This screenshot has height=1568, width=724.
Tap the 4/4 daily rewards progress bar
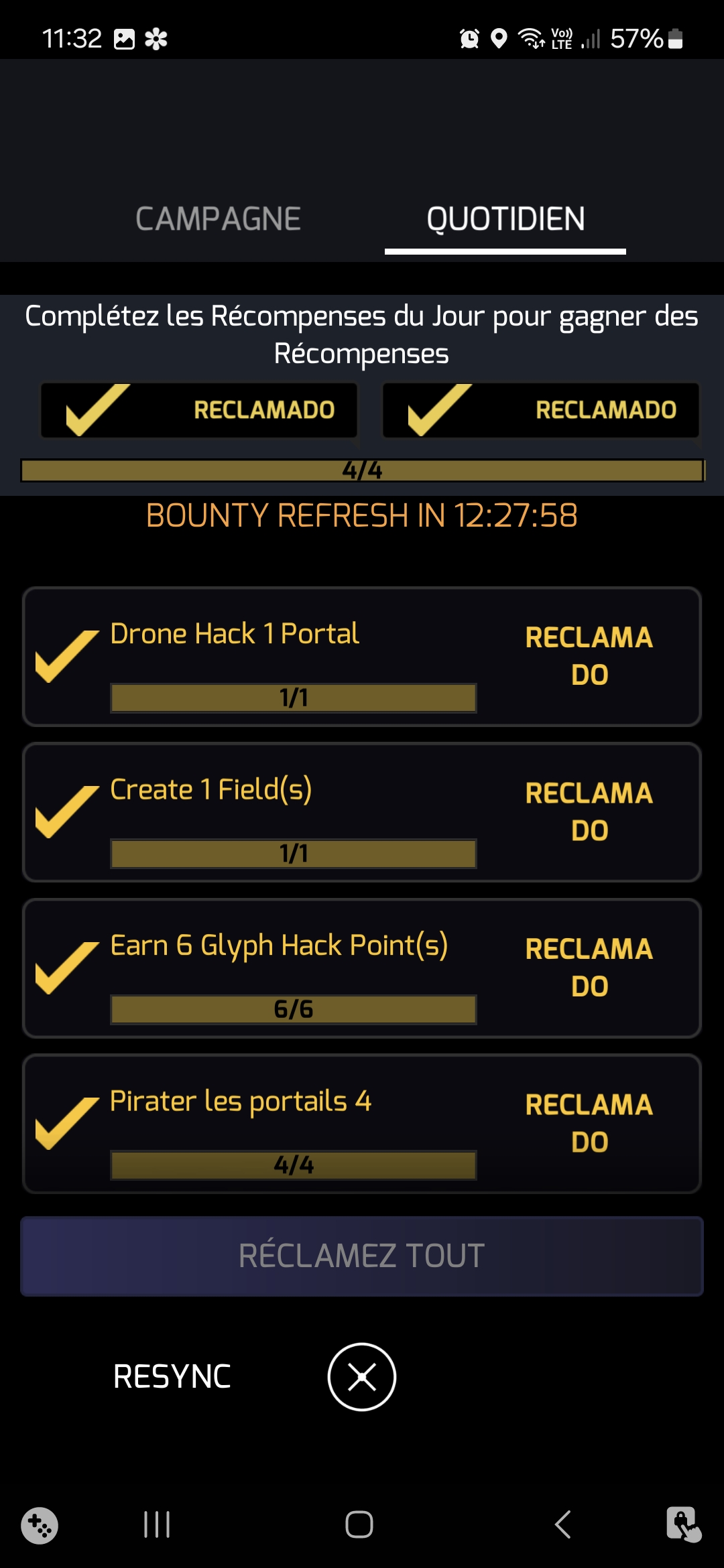362,470
